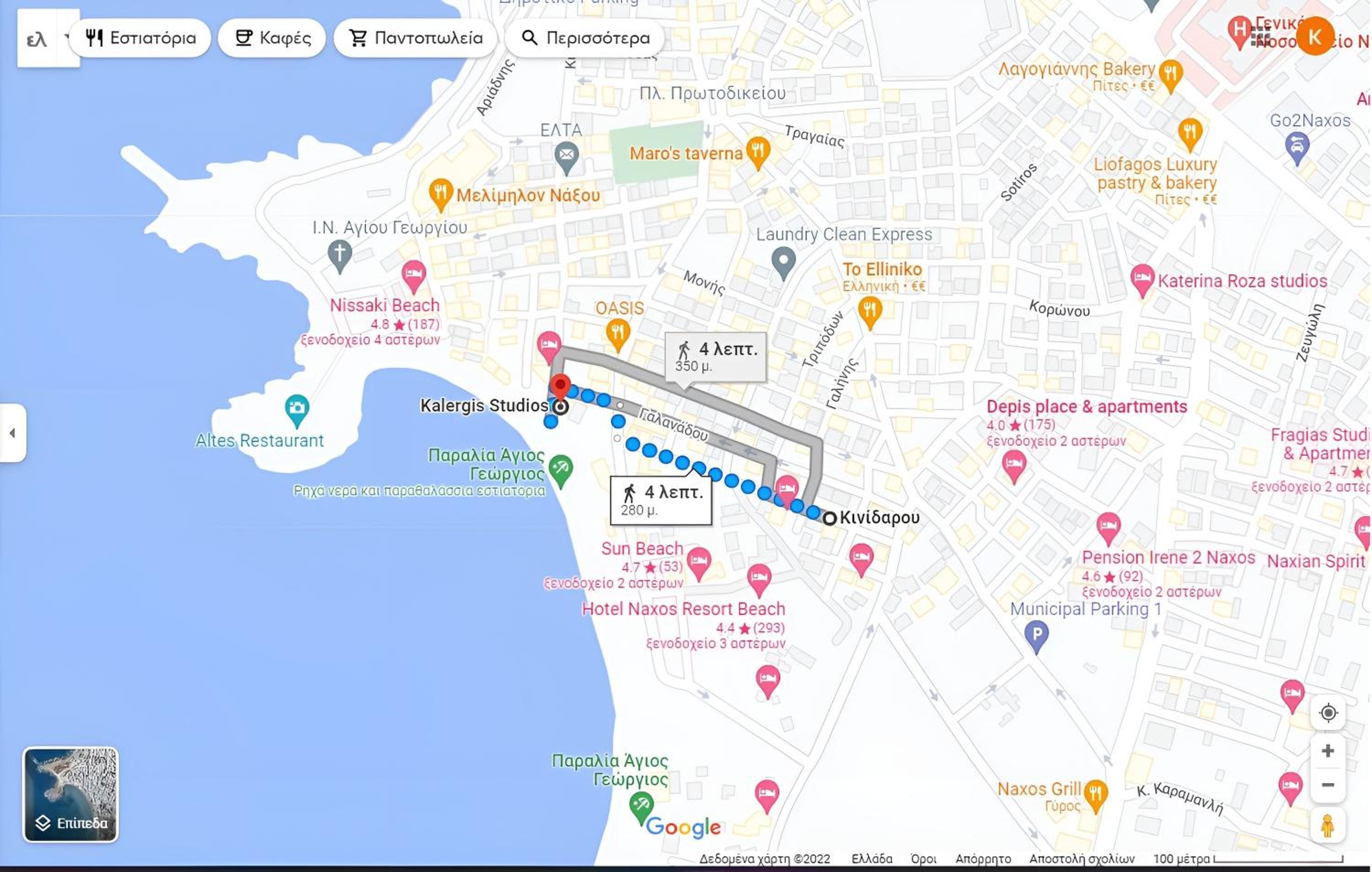Select the upper Παραλία Άγιος Γεώργιος beach marker

coord(561,471)
